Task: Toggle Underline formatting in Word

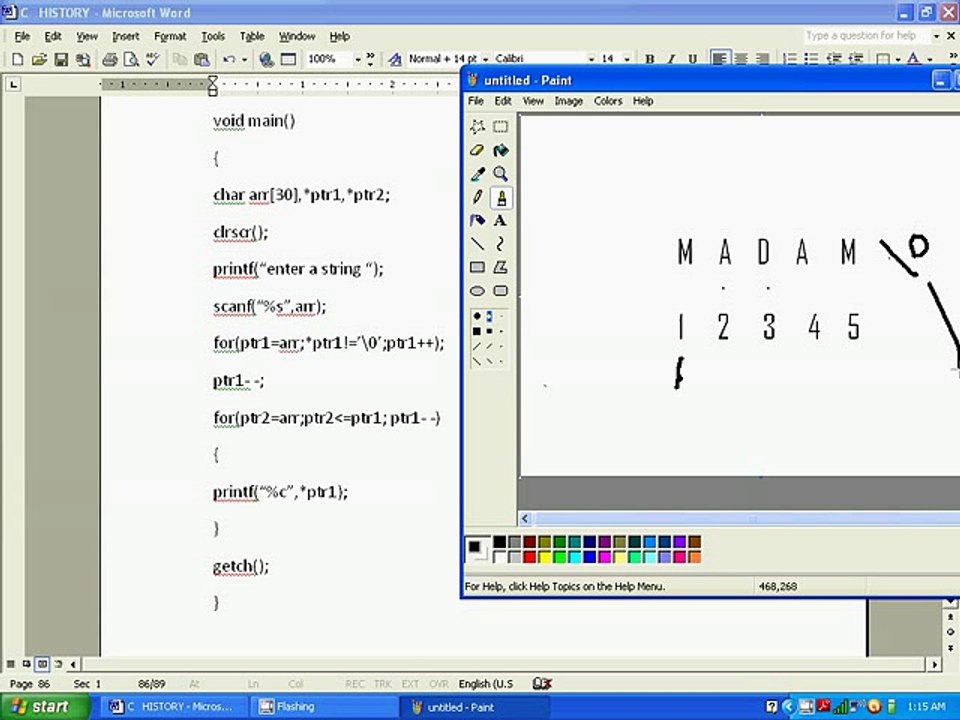Action: tap(692, 59)
